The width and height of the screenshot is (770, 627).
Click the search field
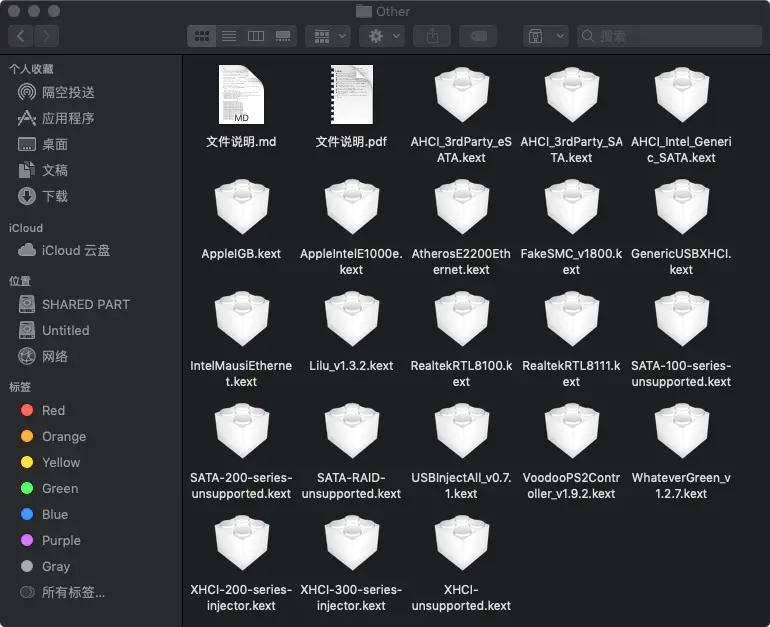[x=669, y=36]
